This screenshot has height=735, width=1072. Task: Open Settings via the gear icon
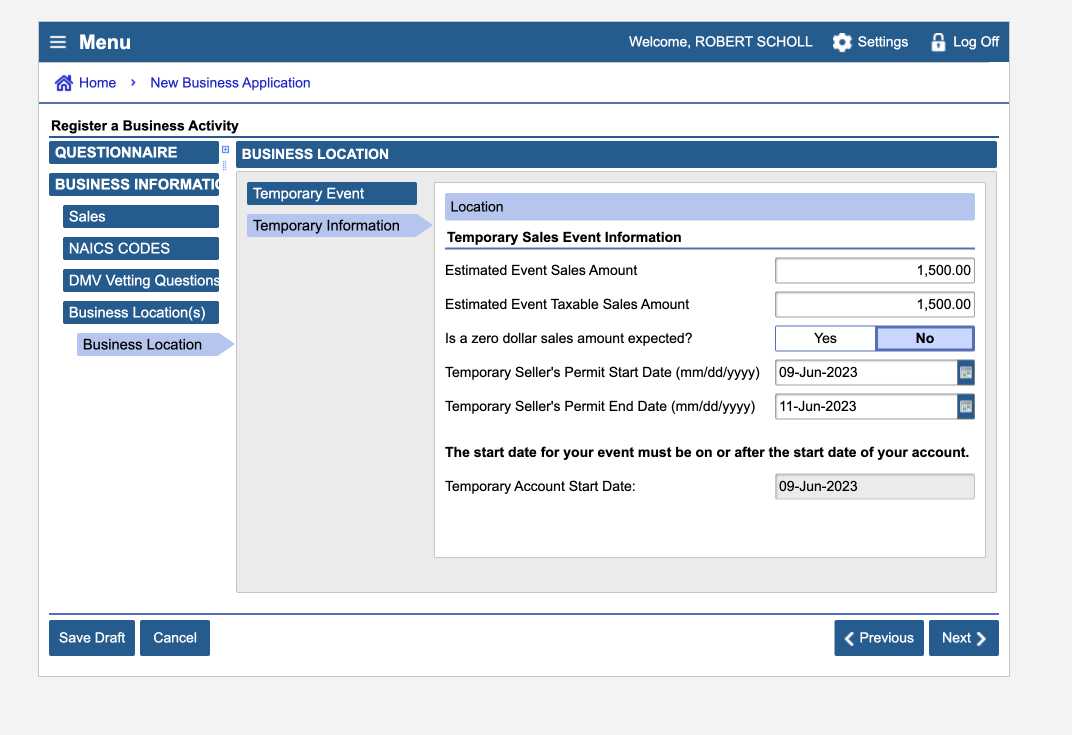tap(842, 42)
